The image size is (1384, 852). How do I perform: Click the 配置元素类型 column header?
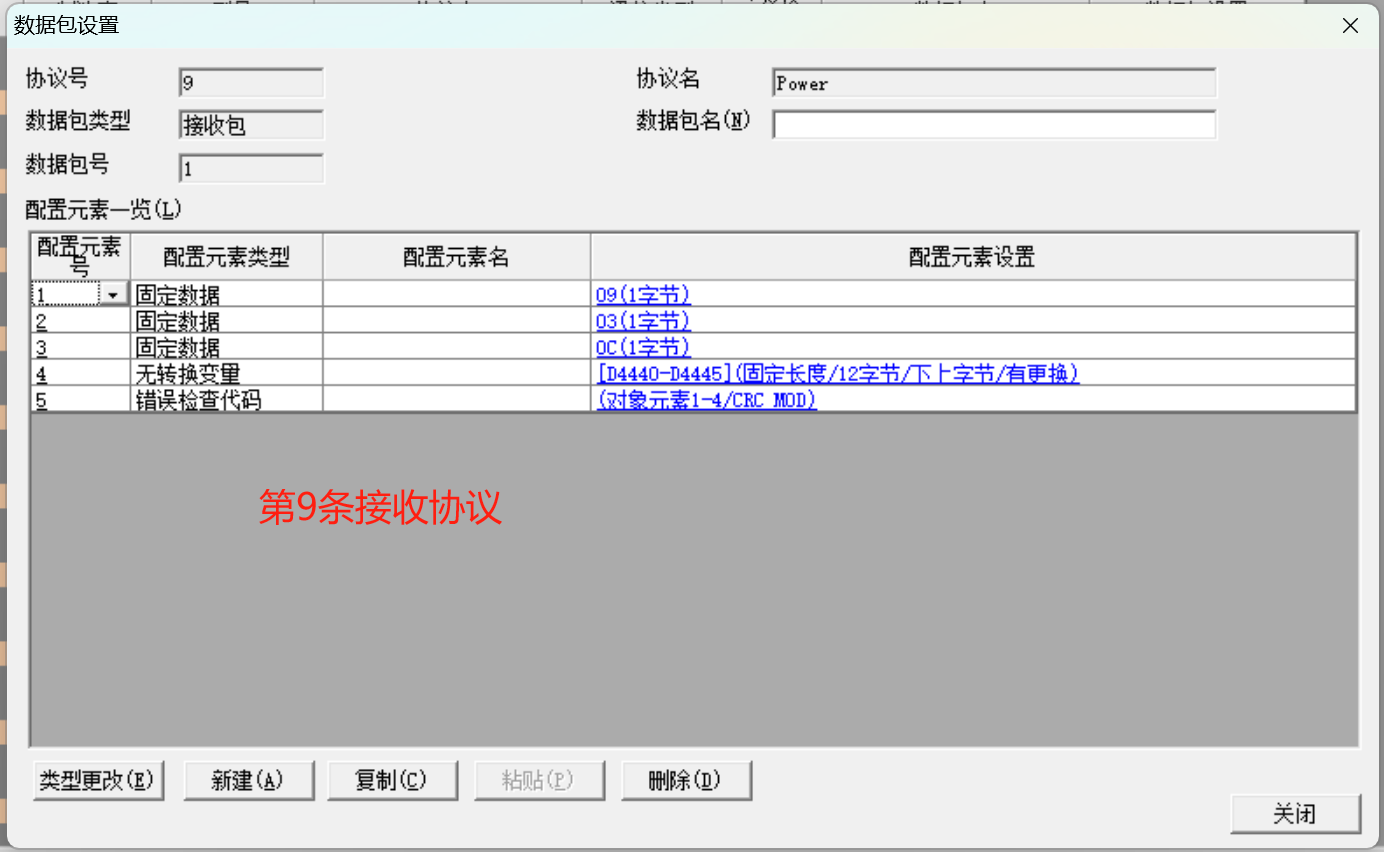227,257
